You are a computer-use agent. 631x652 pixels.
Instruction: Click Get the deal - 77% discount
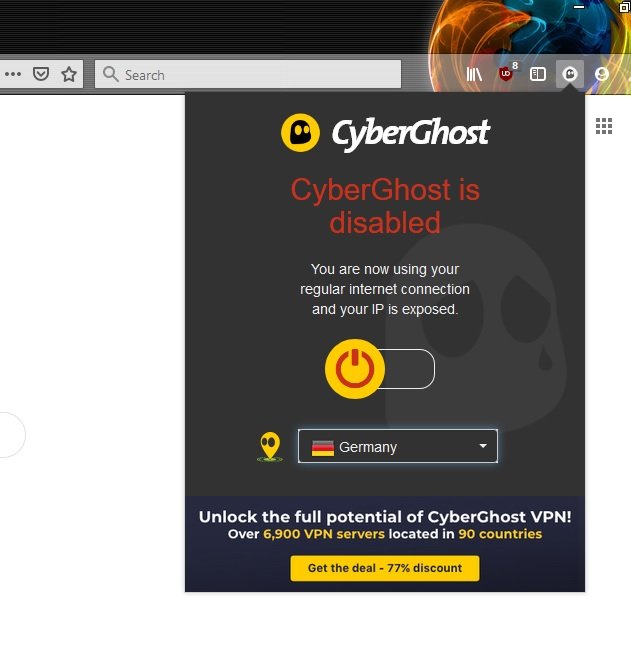385,568
